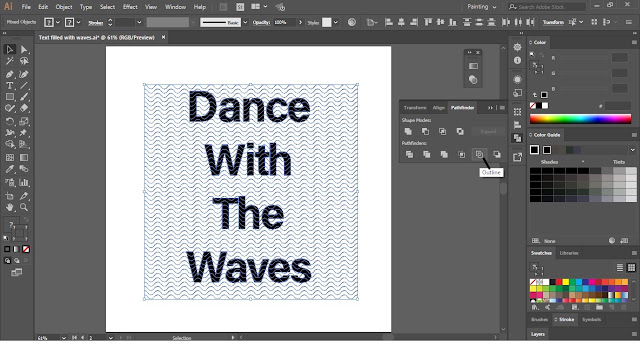
Task: Select the Zoom magnifier tool
Action: pyautogui.click(x=24, y=207)
